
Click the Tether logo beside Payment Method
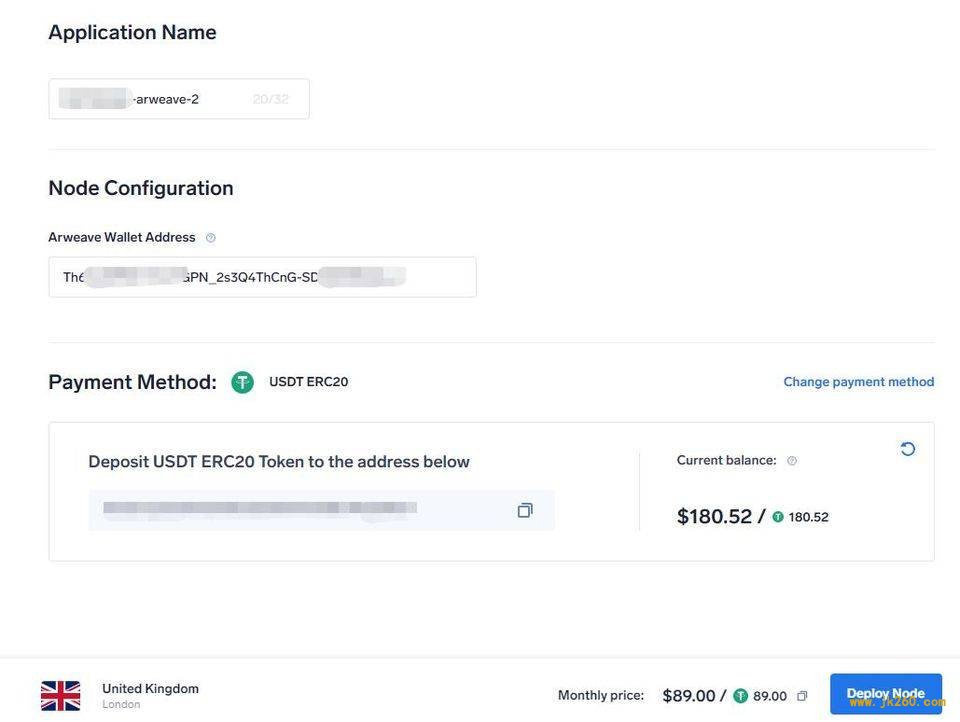click(242, 382)
